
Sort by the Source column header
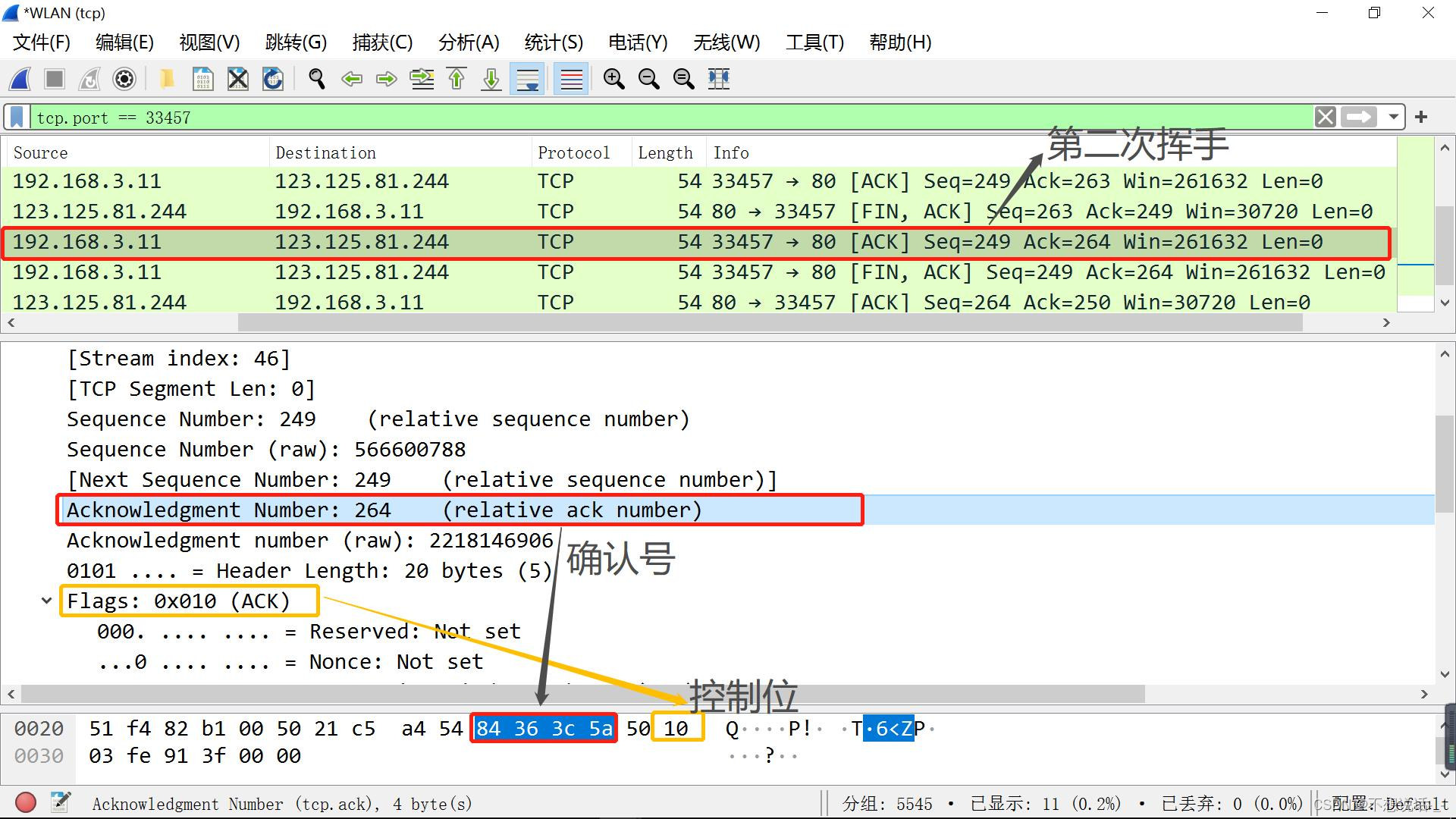(138, 152)
